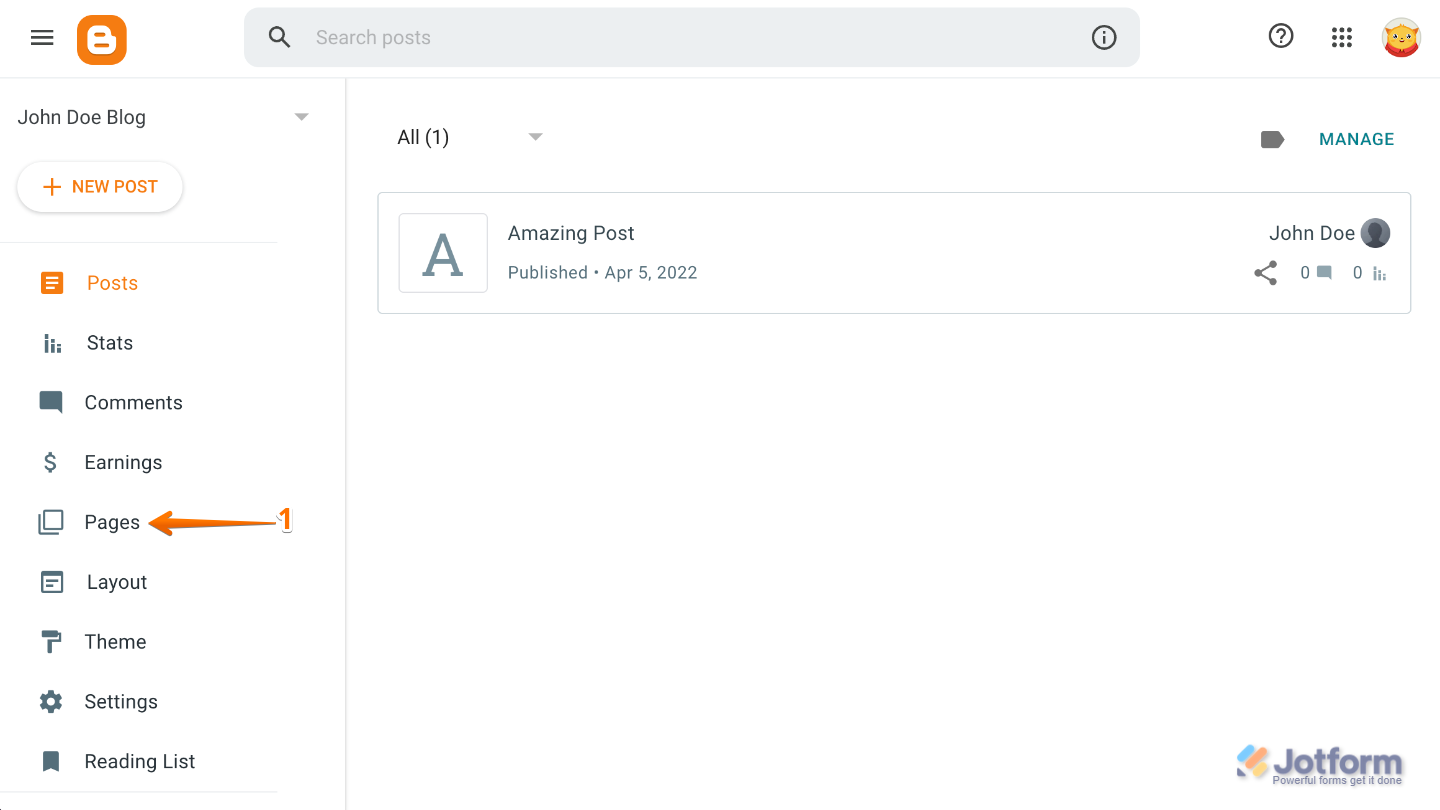The height and width of the screenshot is (810, 1440).
Task: Click the John Doe Blog title text
Action: (82, 117)
